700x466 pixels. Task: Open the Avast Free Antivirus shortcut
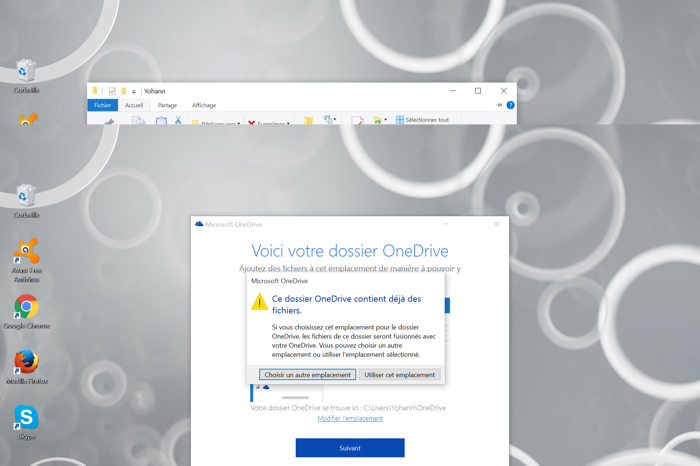coord(26,251)
